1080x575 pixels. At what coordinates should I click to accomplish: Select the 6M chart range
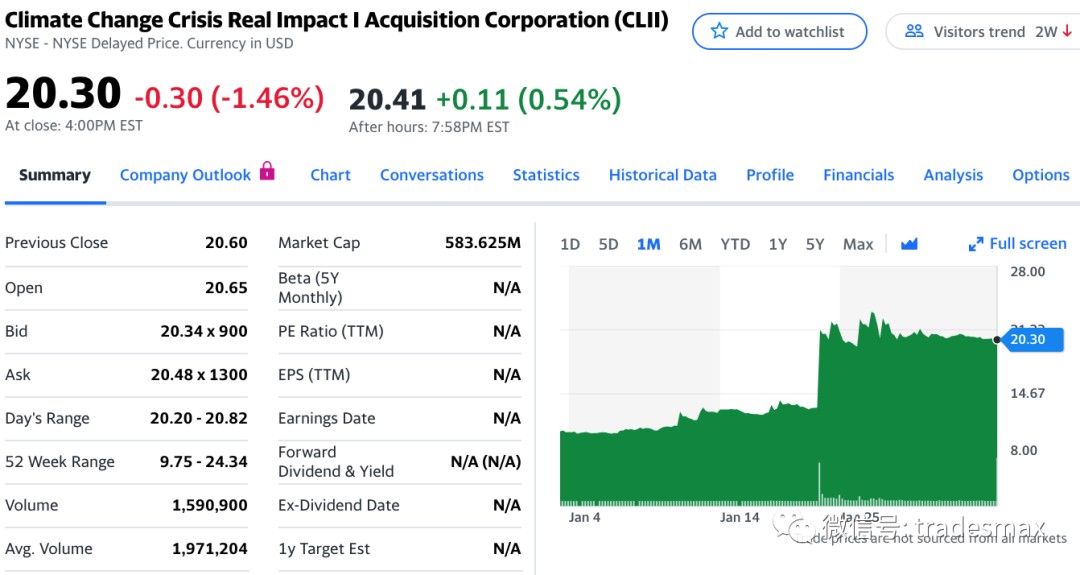click(690, 244)
